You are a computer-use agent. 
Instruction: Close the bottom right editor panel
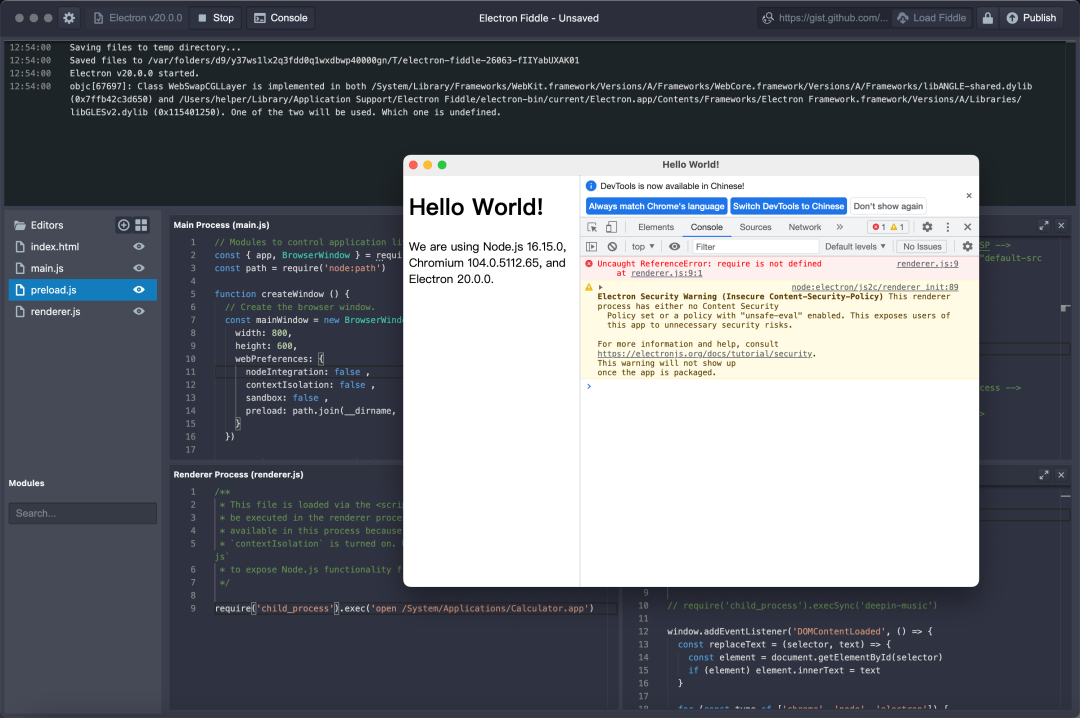[1061, 475]
